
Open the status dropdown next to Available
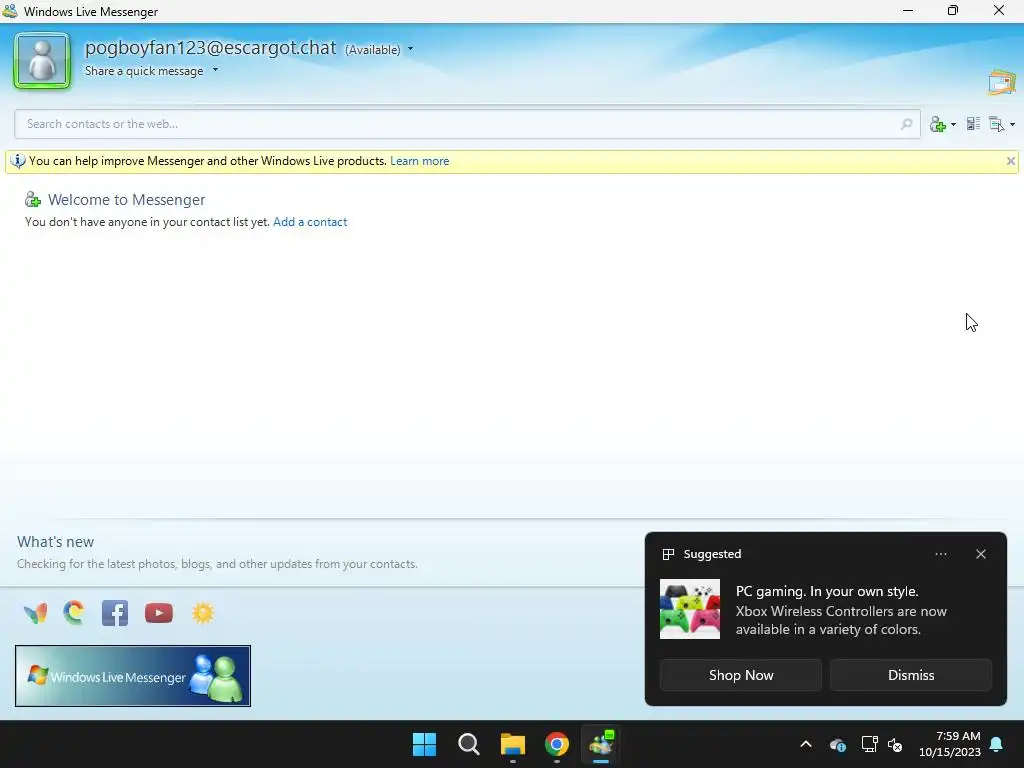coord(410,49)
